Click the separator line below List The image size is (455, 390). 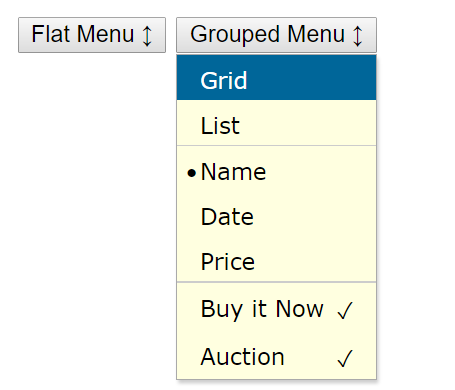tap(276, 146)
